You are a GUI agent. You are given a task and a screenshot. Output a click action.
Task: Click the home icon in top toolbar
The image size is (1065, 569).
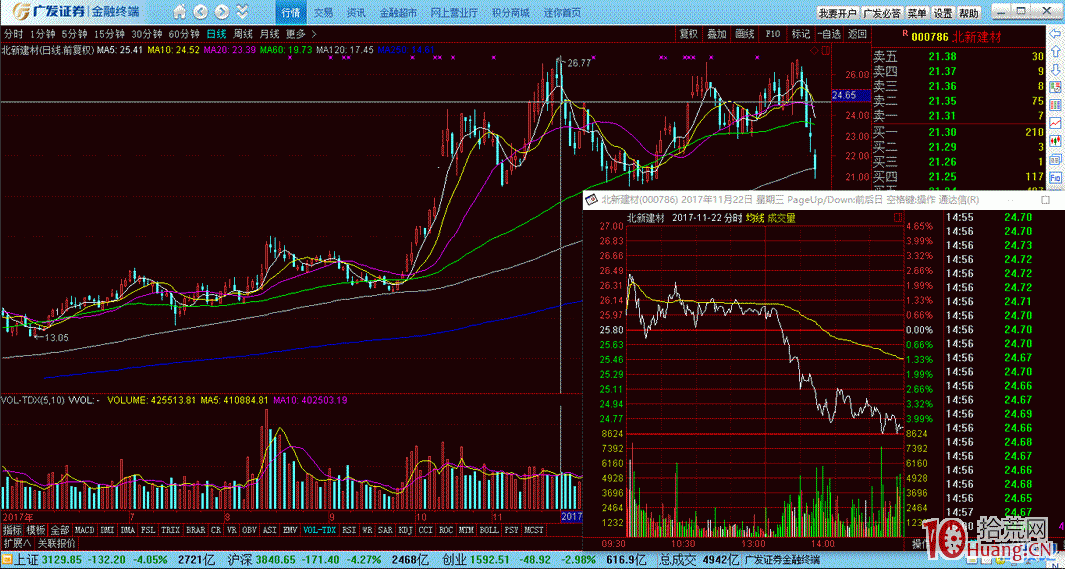[179, 12]
